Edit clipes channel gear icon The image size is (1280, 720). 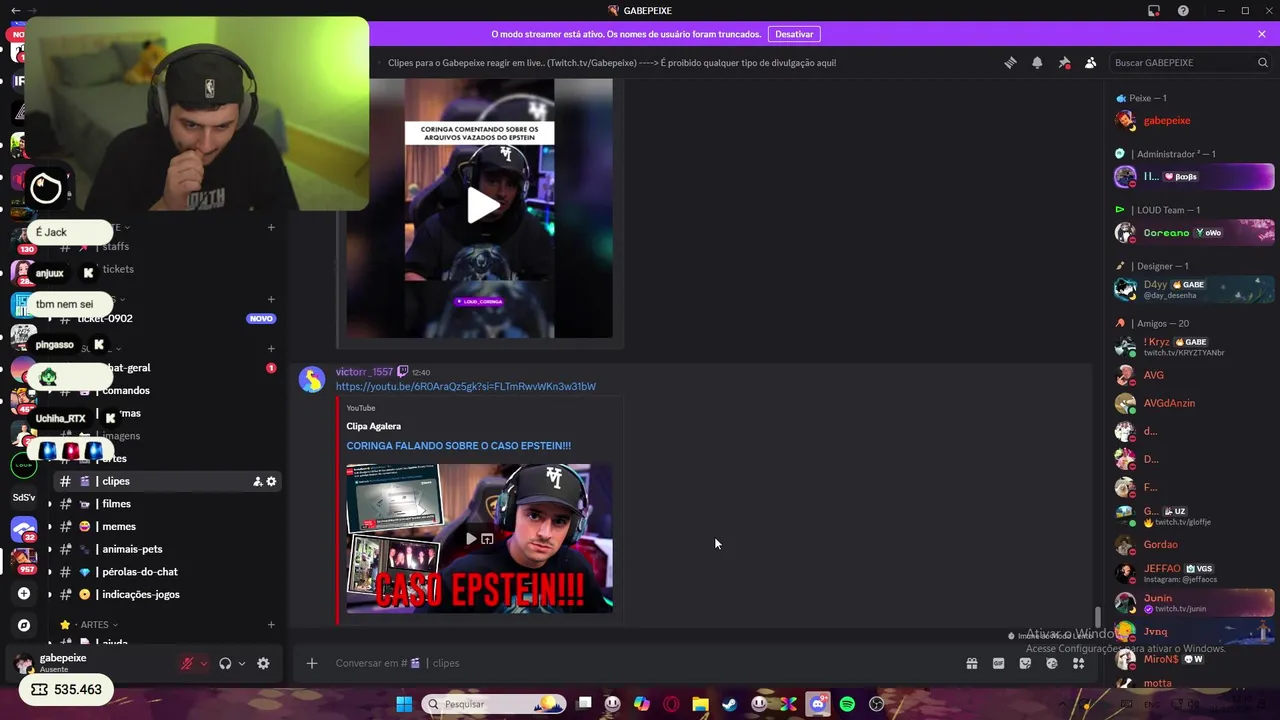(271, 481)
